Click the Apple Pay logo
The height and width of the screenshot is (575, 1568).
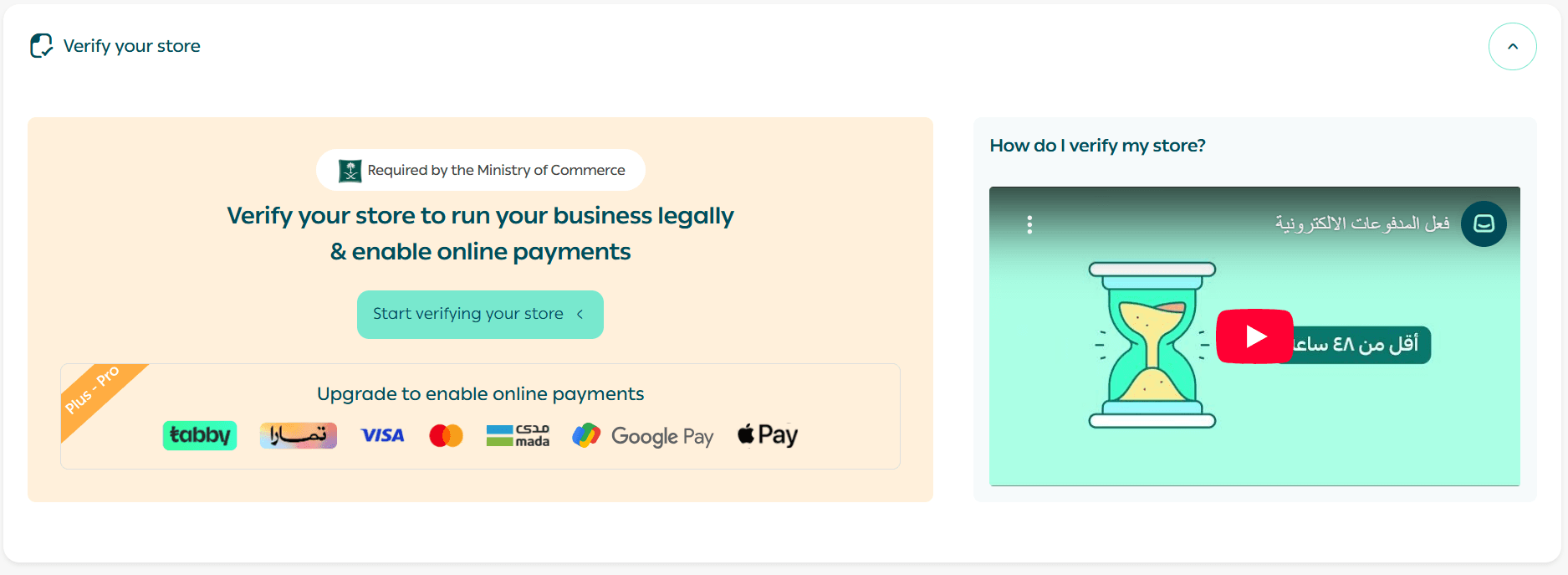click(x=768, y=435)
